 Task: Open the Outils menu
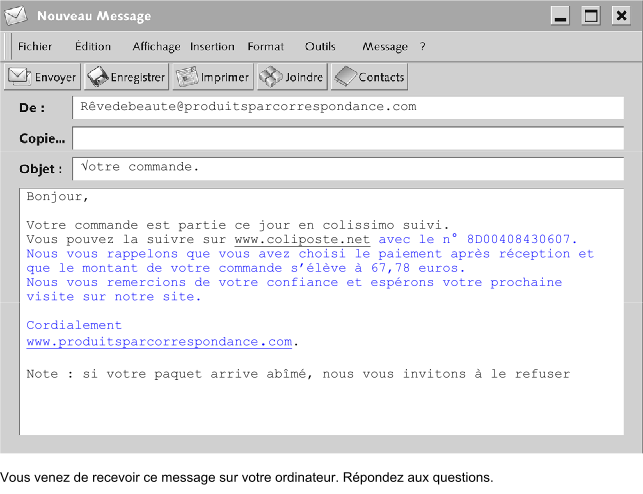click(320, 46)
